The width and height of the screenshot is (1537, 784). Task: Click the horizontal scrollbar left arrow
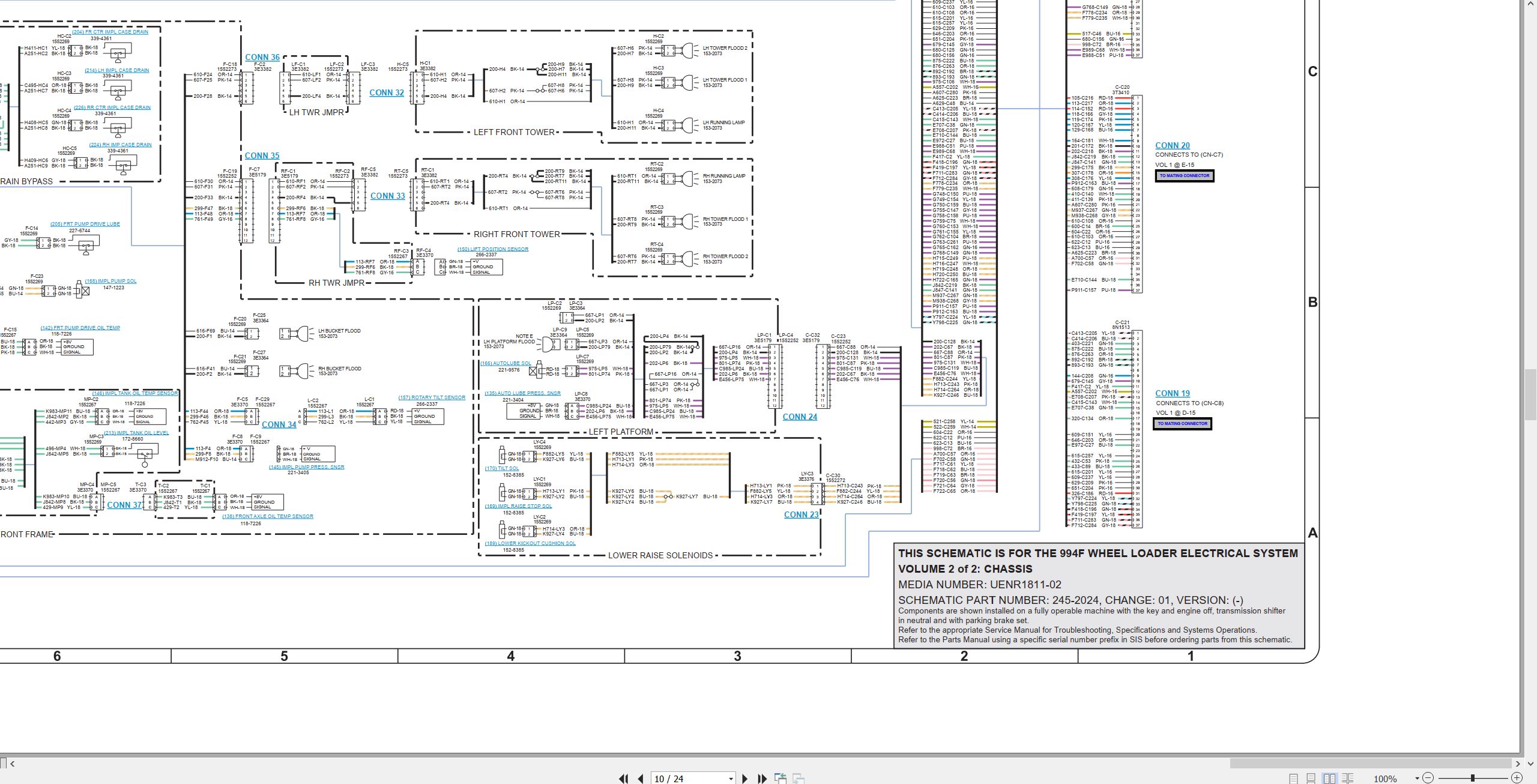[12, 764]
